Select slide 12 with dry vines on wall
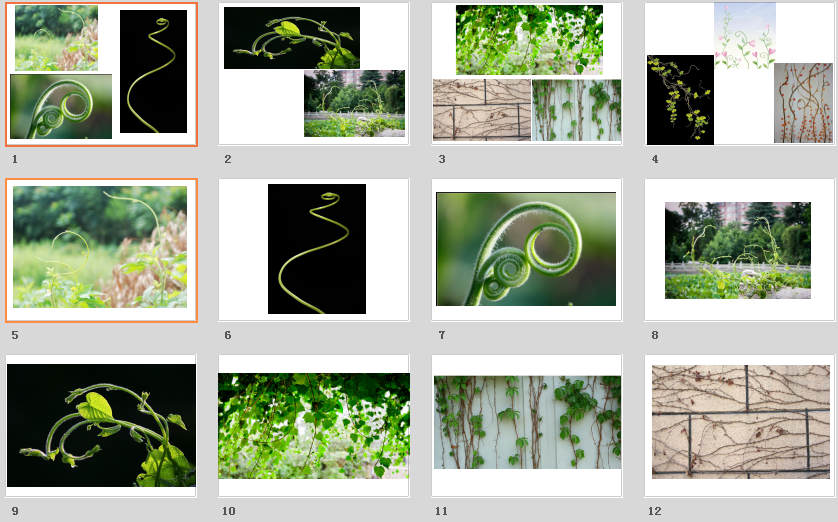This screenshot has height=522, width=838. tap(740, 426)
